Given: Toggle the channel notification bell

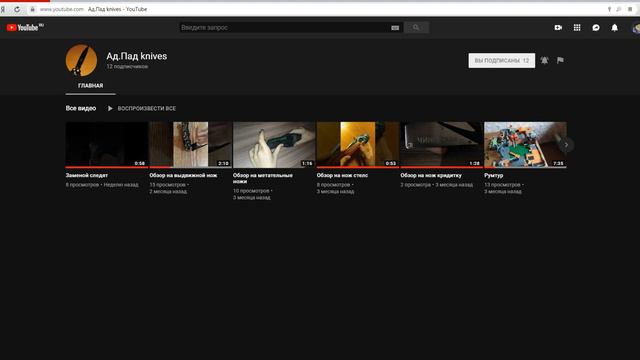Looking at the screenshot, I should tap(544, 60).
